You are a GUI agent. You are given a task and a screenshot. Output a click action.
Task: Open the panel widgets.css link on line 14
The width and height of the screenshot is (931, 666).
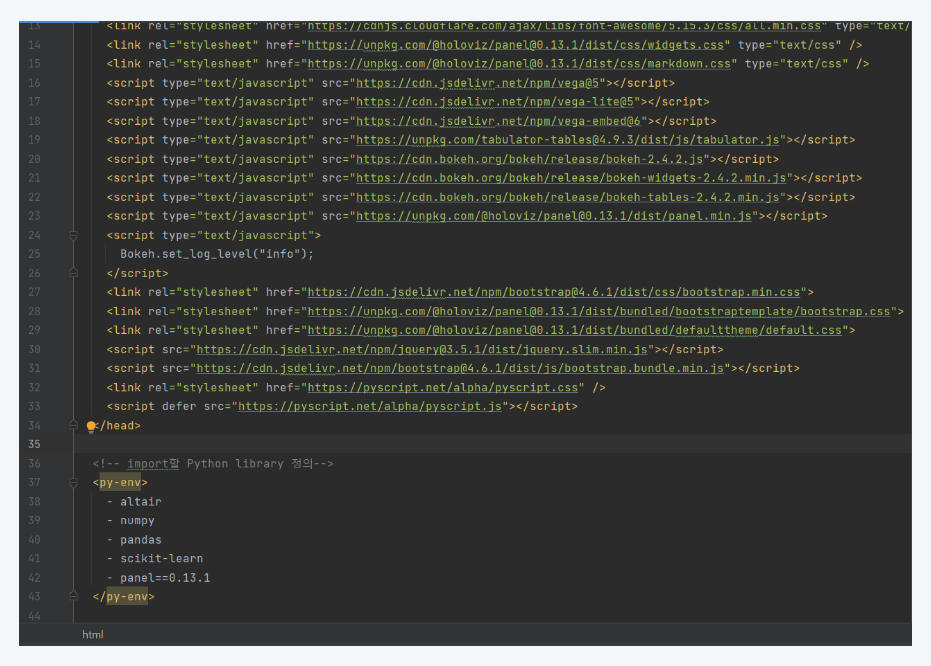(515, 45)
